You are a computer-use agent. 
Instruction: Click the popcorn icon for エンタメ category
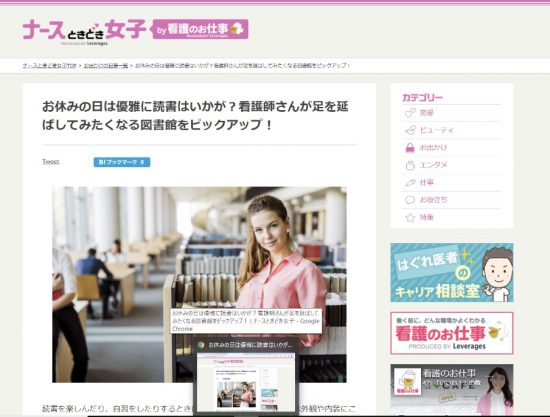410,165
